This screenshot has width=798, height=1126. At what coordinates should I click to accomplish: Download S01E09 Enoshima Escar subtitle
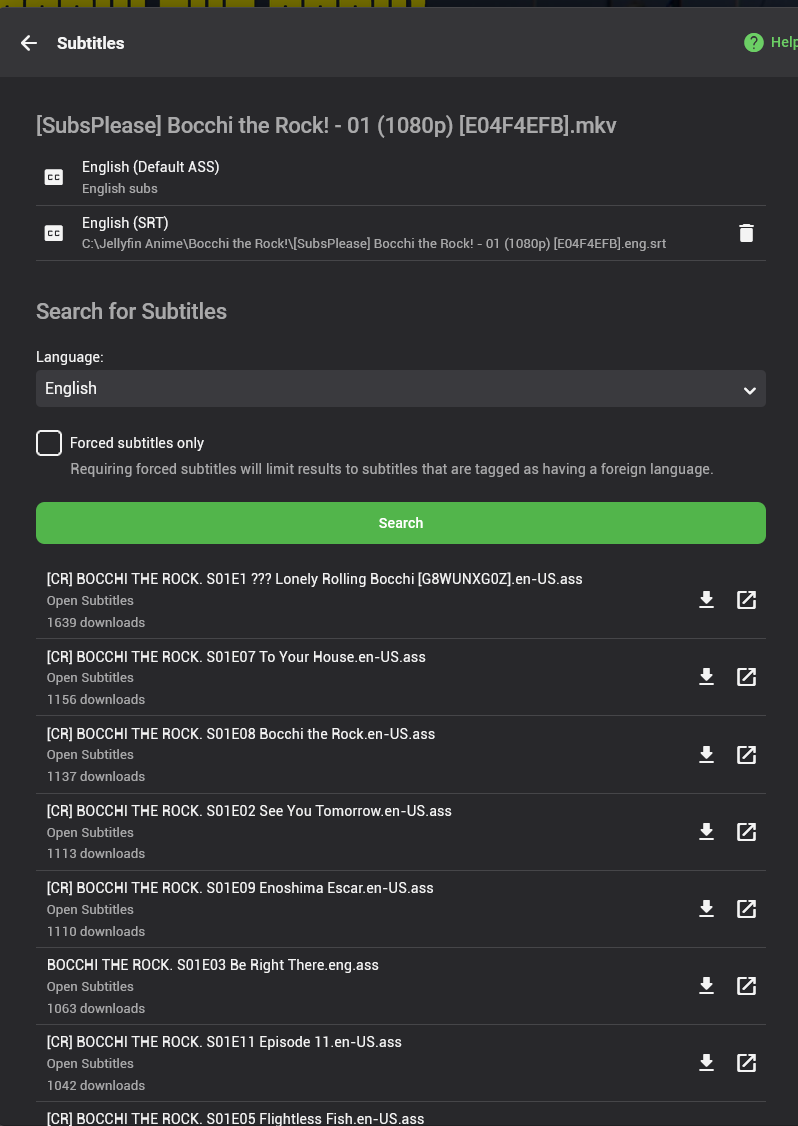pyautogui.click(x=706, y=908)
